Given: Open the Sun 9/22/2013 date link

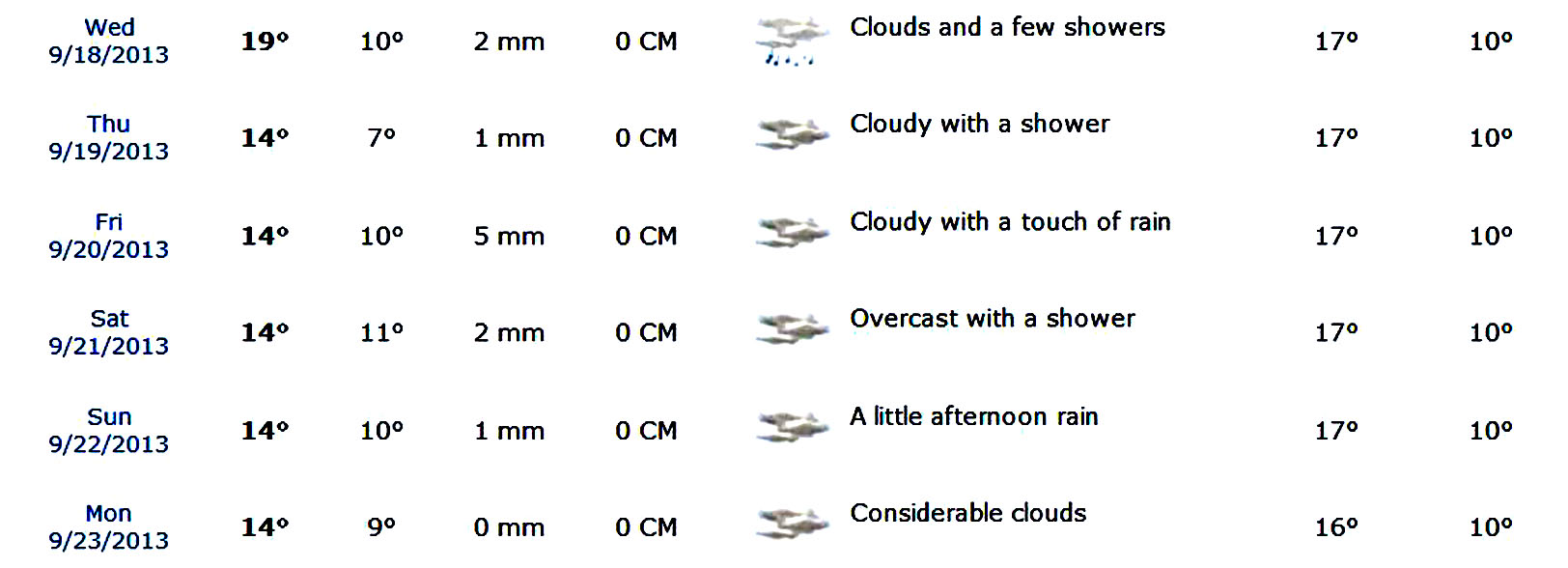Looking at the screenshot, I should [x=109, y=430].
